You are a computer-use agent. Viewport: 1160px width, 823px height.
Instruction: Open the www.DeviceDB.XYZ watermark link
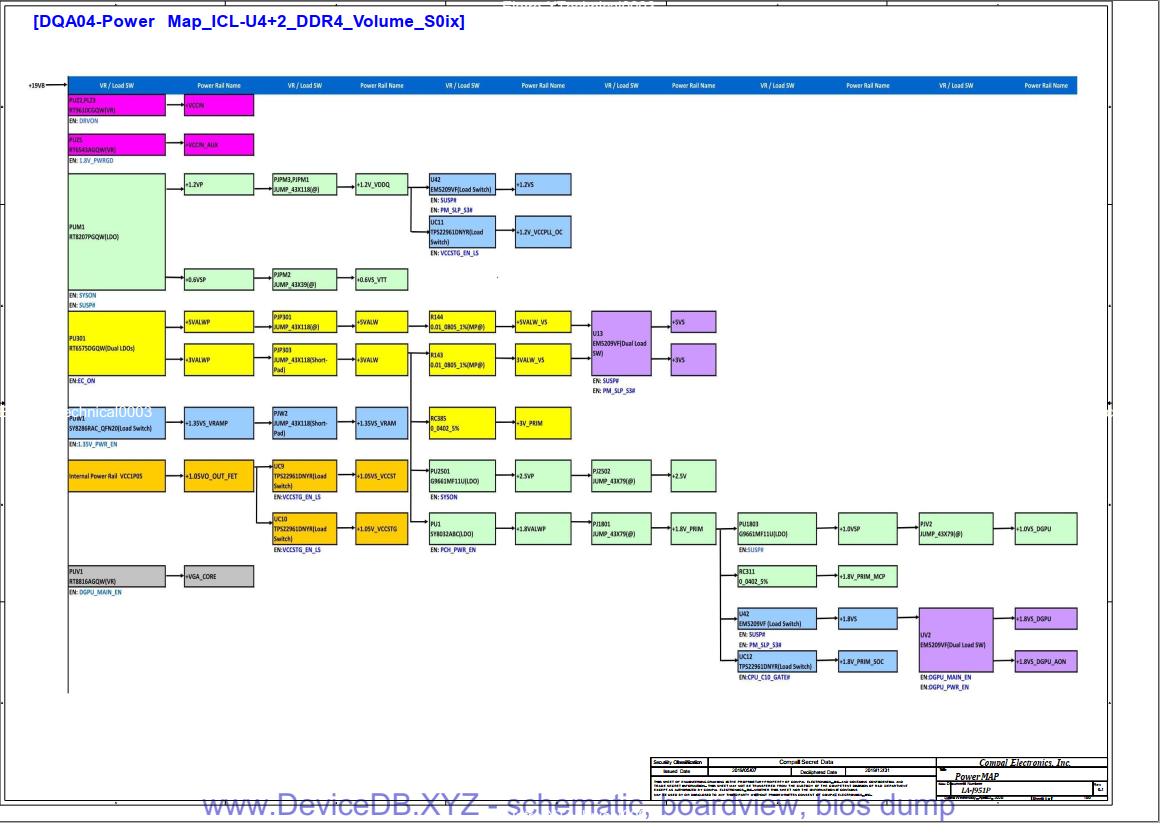click(x=578, y=805)
